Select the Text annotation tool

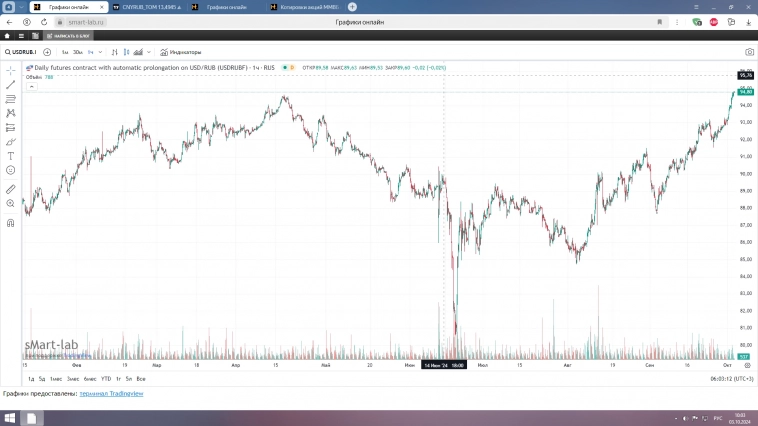click(x=11, y=156)
